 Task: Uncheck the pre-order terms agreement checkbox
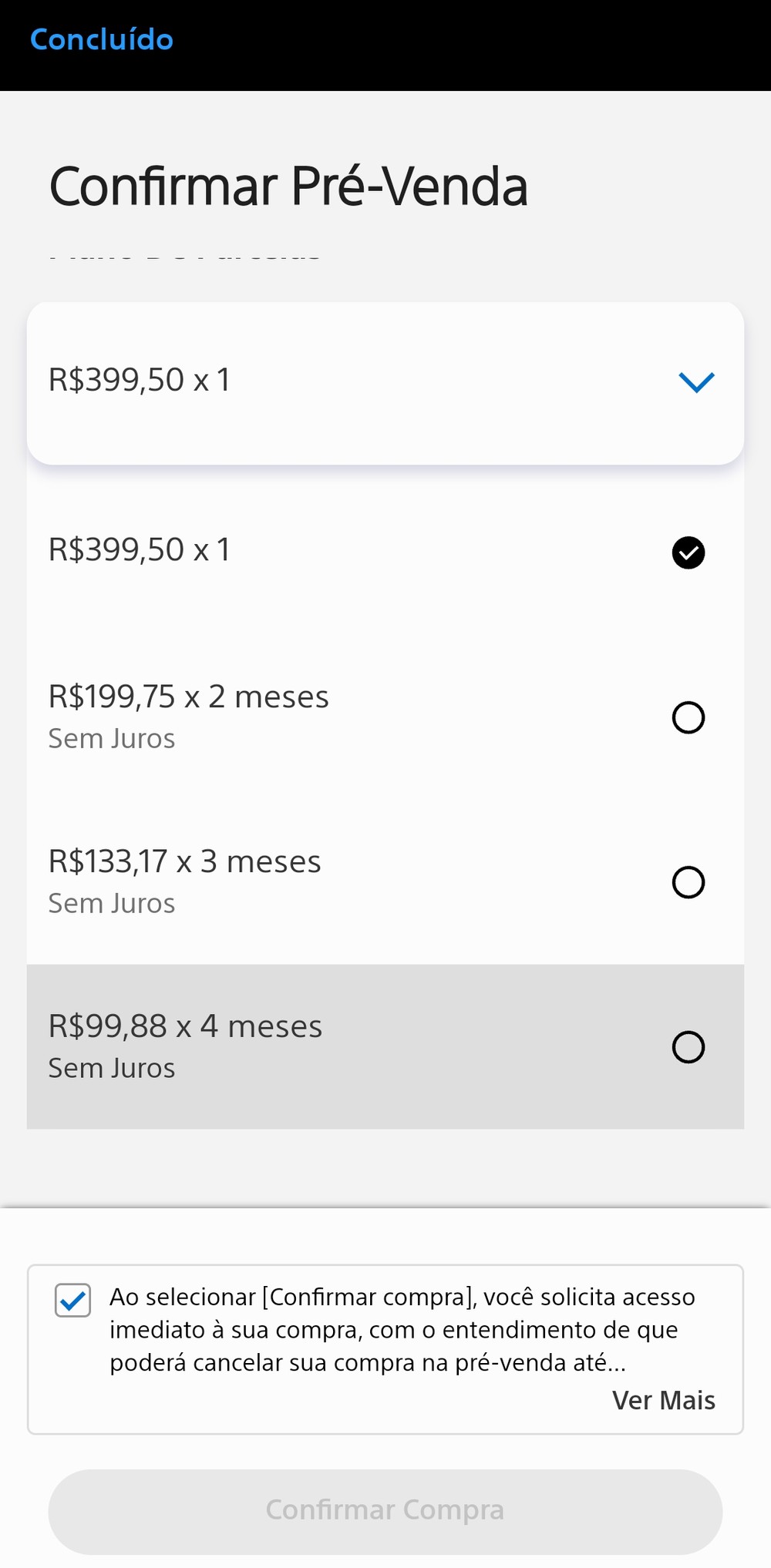pyautogui.click(x=73, y=1301)
